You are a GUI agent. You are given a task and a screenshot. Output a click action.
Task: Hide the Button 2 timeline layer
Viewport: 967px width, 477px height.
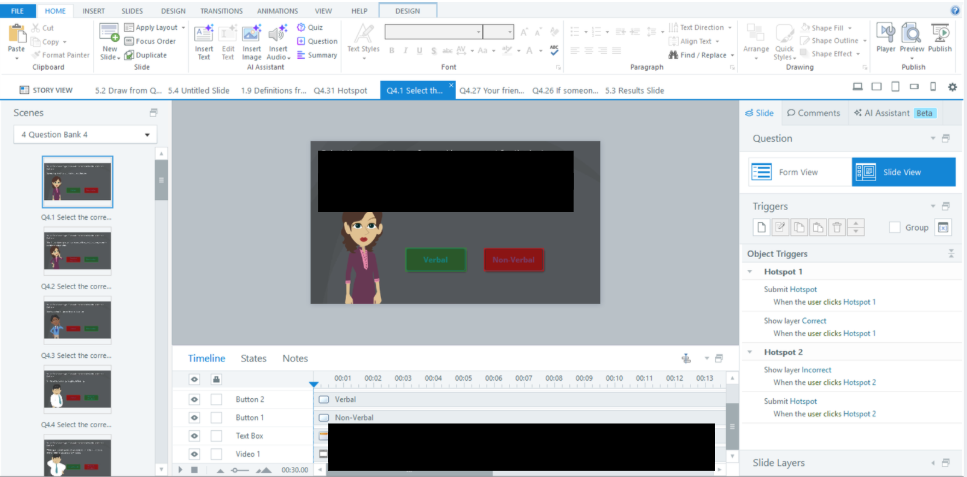194,399
